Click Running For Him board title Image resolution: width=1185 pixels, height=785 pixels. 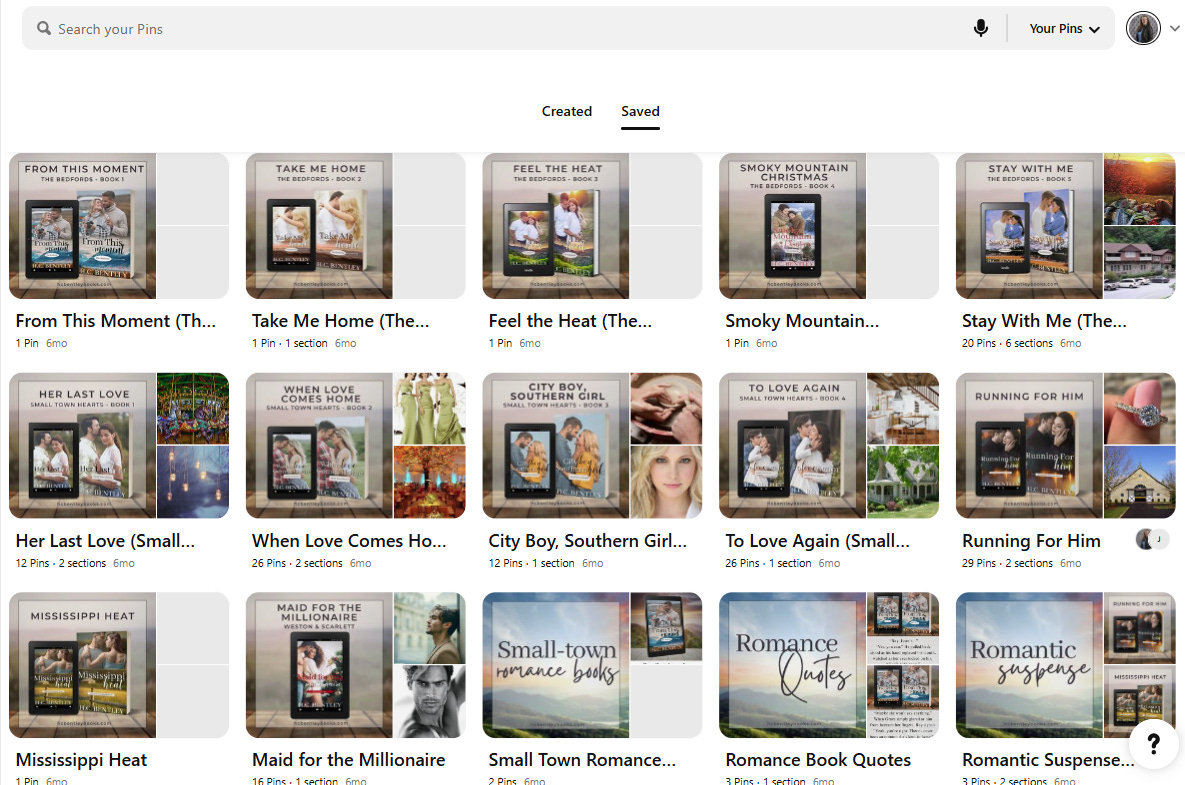click(1031, 541)
